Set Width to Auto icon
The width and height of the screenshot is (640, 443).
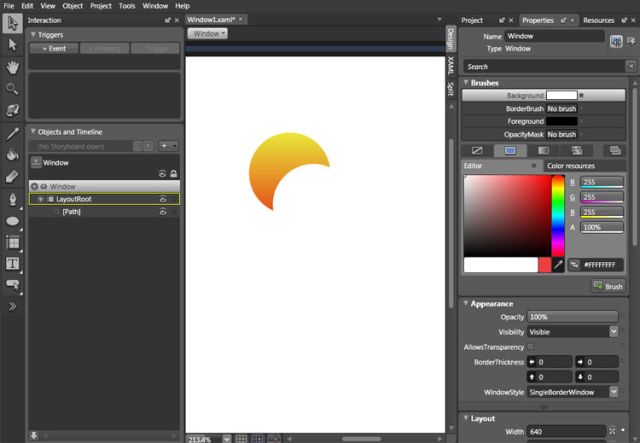pyautogui.click(x=612, y=431)
